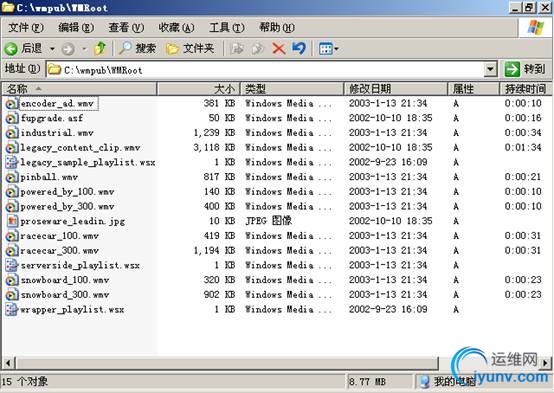Toggle the Folders (文件夹) pane button
The width and height of the screenshot is (554, 393).
pyautogui.click(x=190, y=48)
